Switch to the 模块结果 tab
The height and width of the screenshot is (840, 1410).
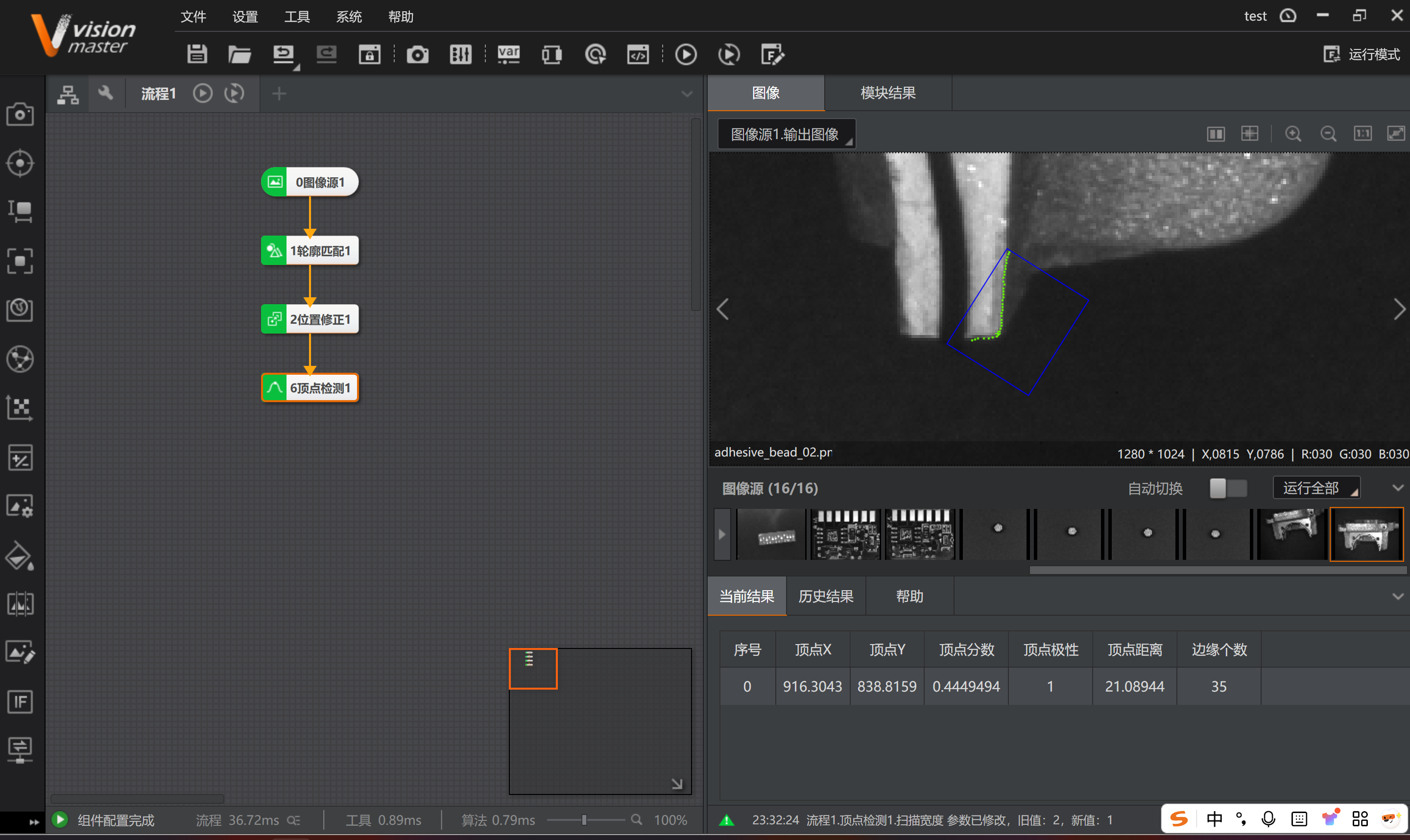888,93
